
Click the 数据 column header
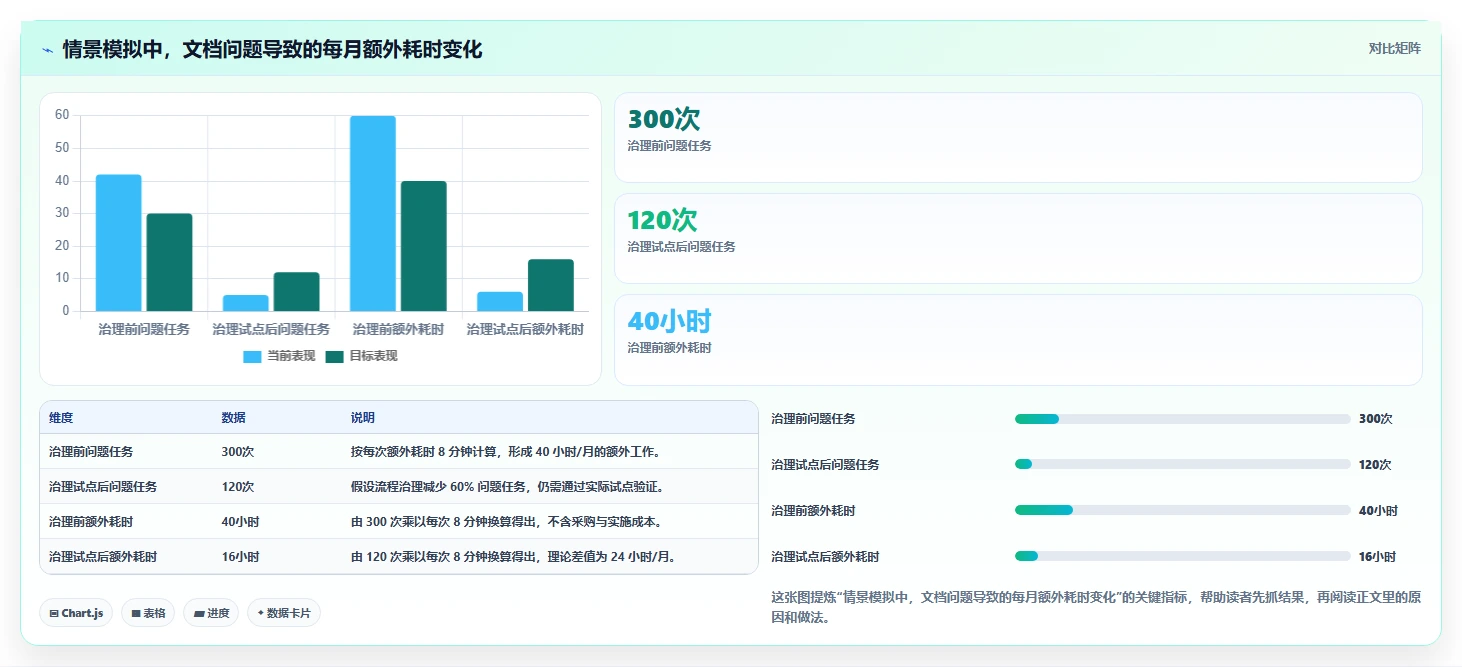pyautogui.click(x=233, y=418)
